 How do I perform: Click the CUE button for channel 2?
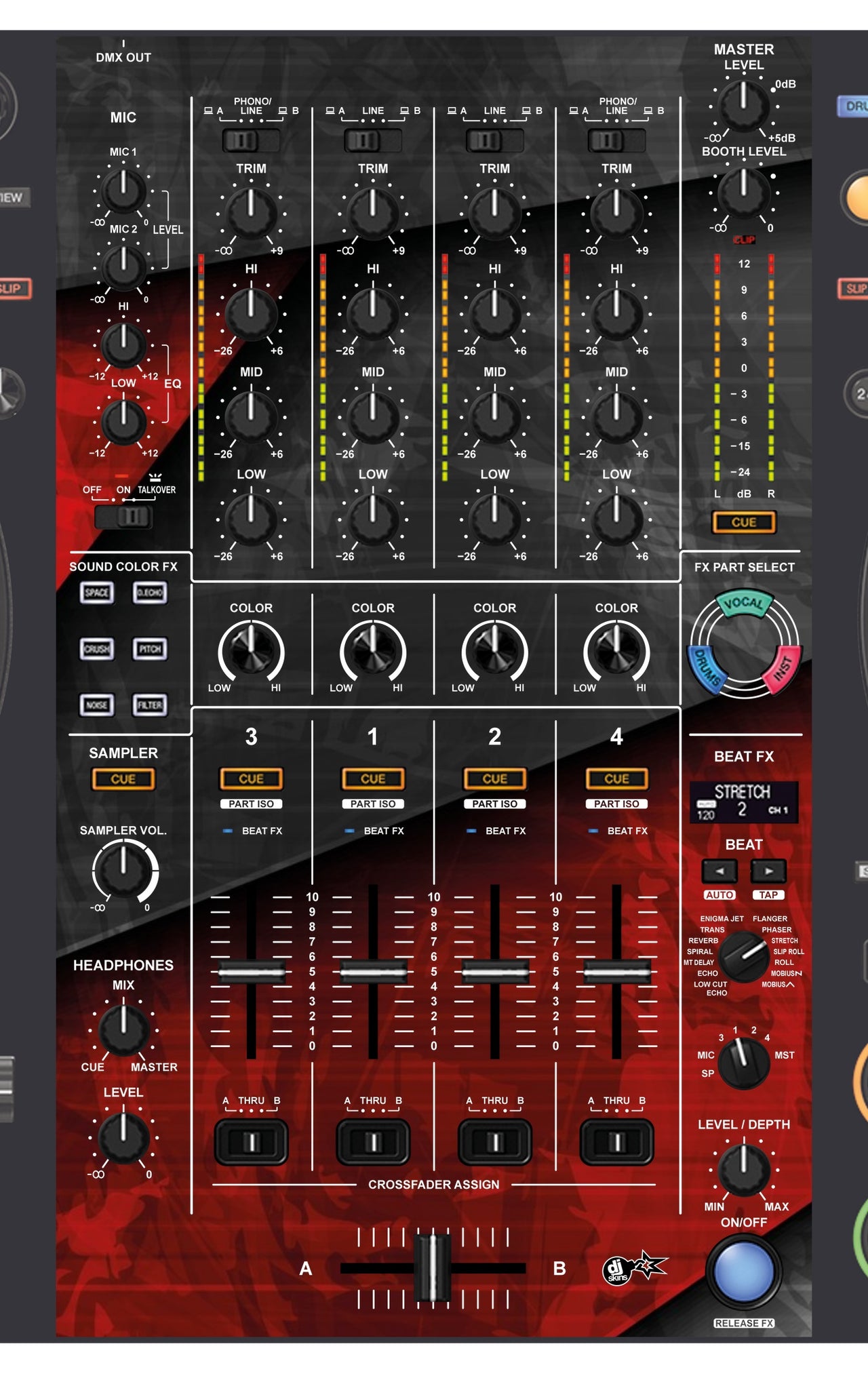[x=495, y=779]
